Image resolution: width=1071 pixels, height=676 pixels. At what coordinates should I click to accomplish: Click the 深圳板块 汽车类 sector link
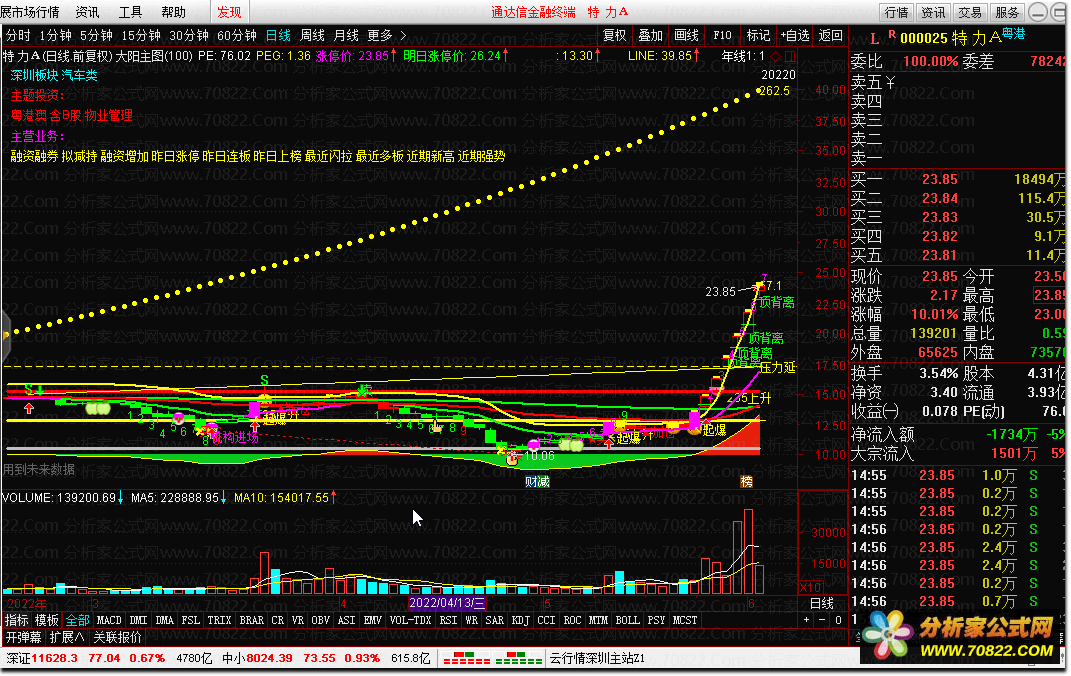(x=54, y=75)
